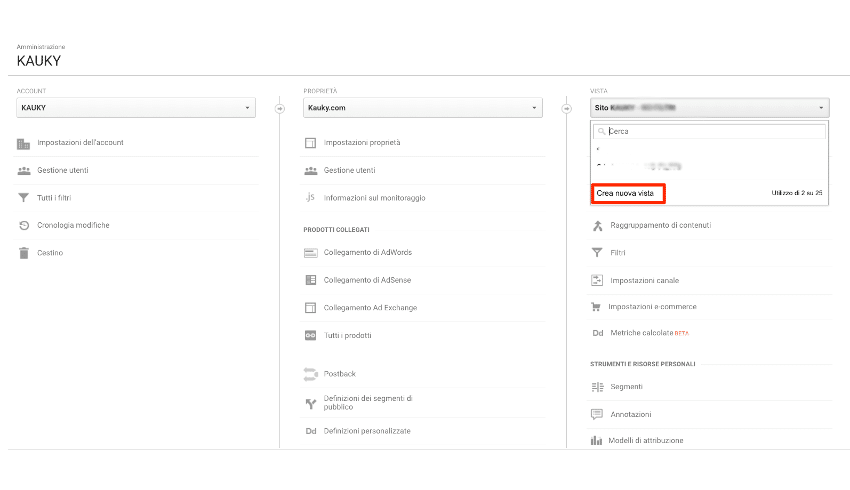The height and width of the screenshot is (490, 850).
Task: Open the Cestino link
Action: coord(50,253)
